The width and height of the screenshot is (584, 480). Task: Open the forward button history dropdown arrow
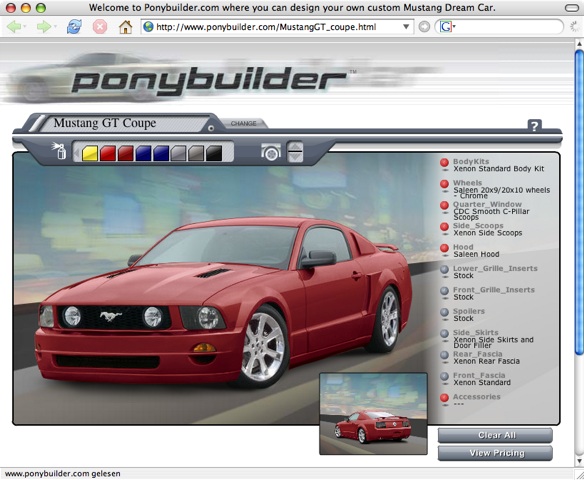coord(55,27)
